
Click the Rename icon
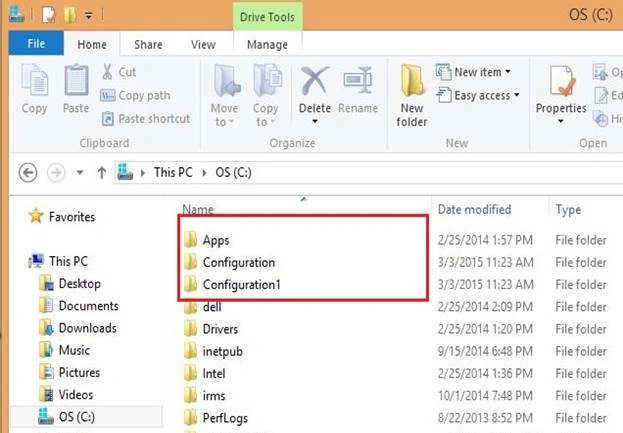[358, 81]
